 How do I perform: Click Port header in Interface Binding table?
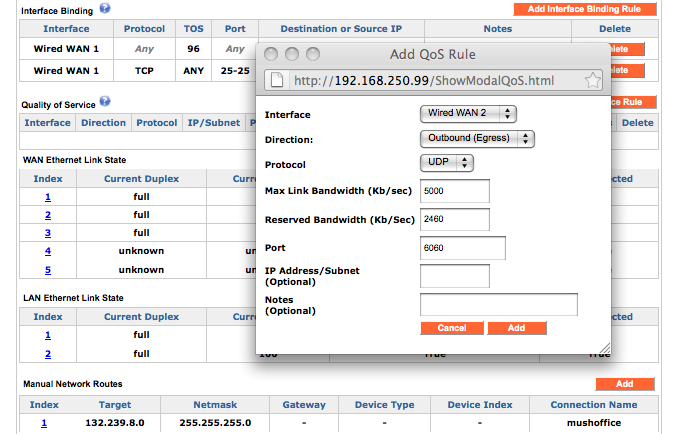235,29
